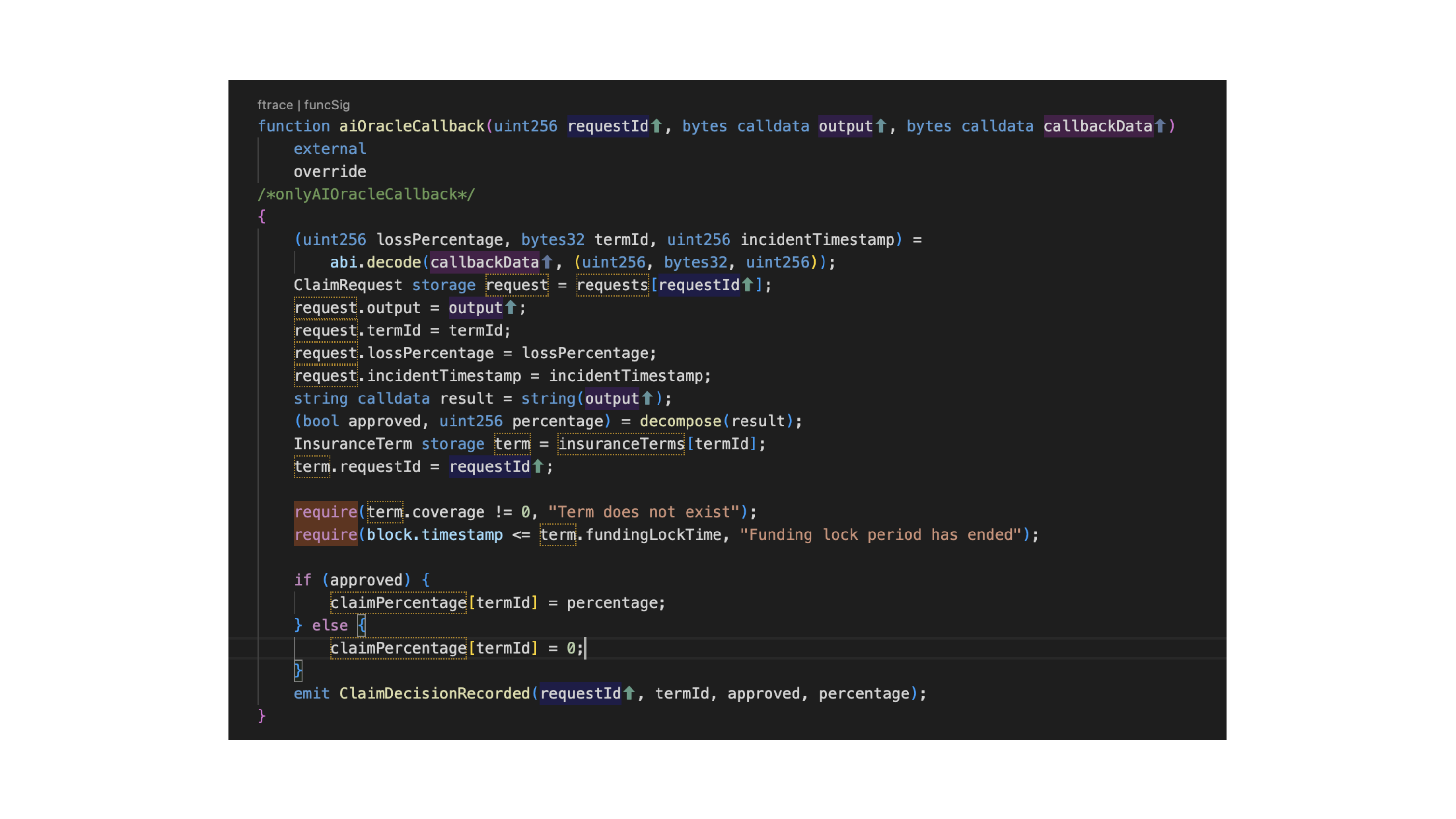Click 'fundingLockTime' member of term

[x=653, y=535]
